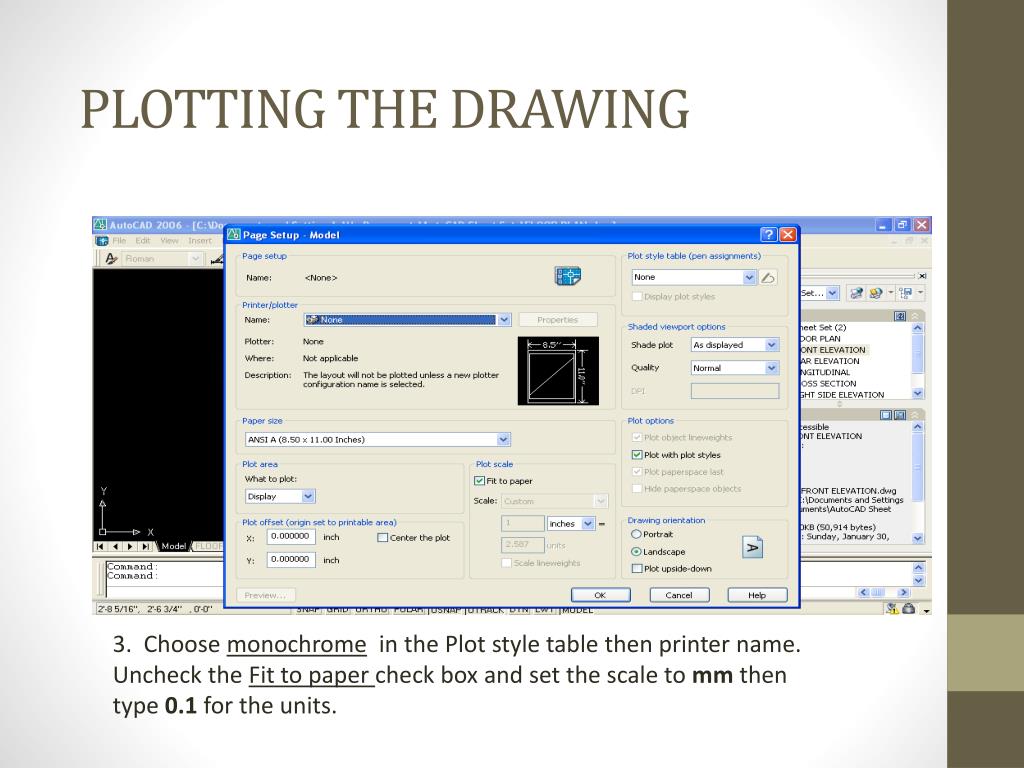Open the Edit menu in AutoCAD

pyautogui.click(x=143, y=241)
